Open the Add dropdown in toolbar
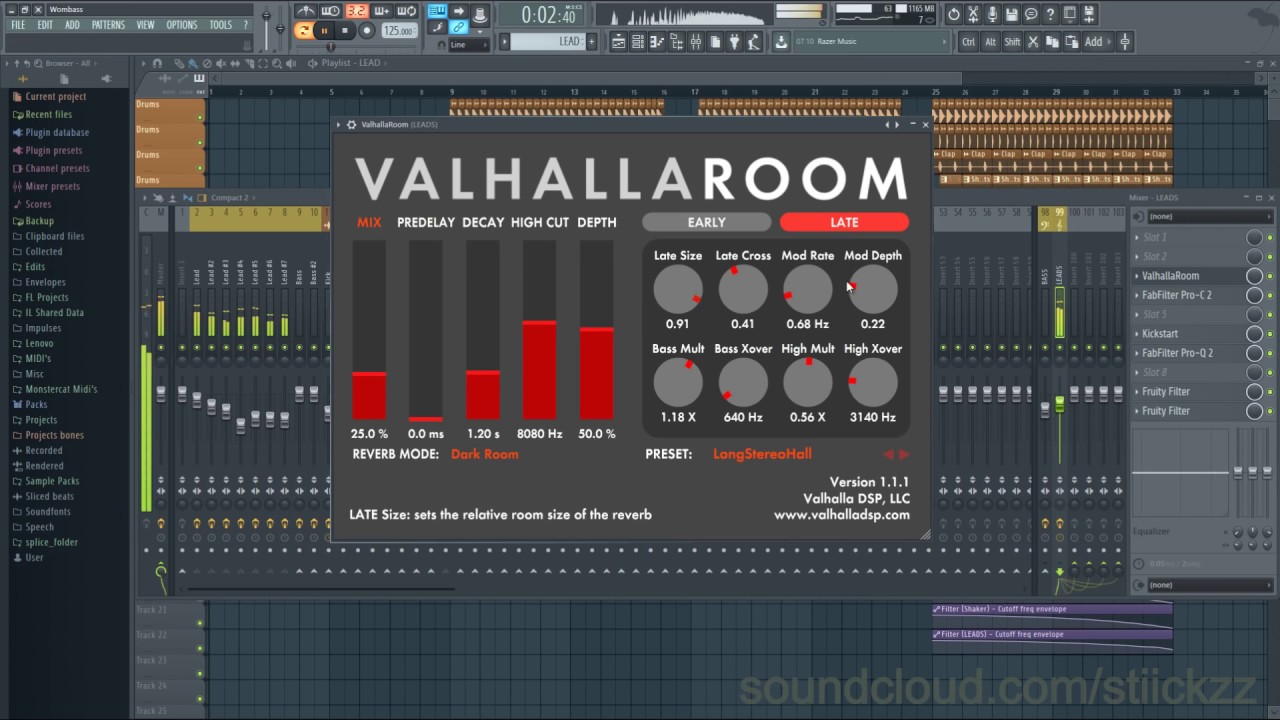 tap(1098, 42)
